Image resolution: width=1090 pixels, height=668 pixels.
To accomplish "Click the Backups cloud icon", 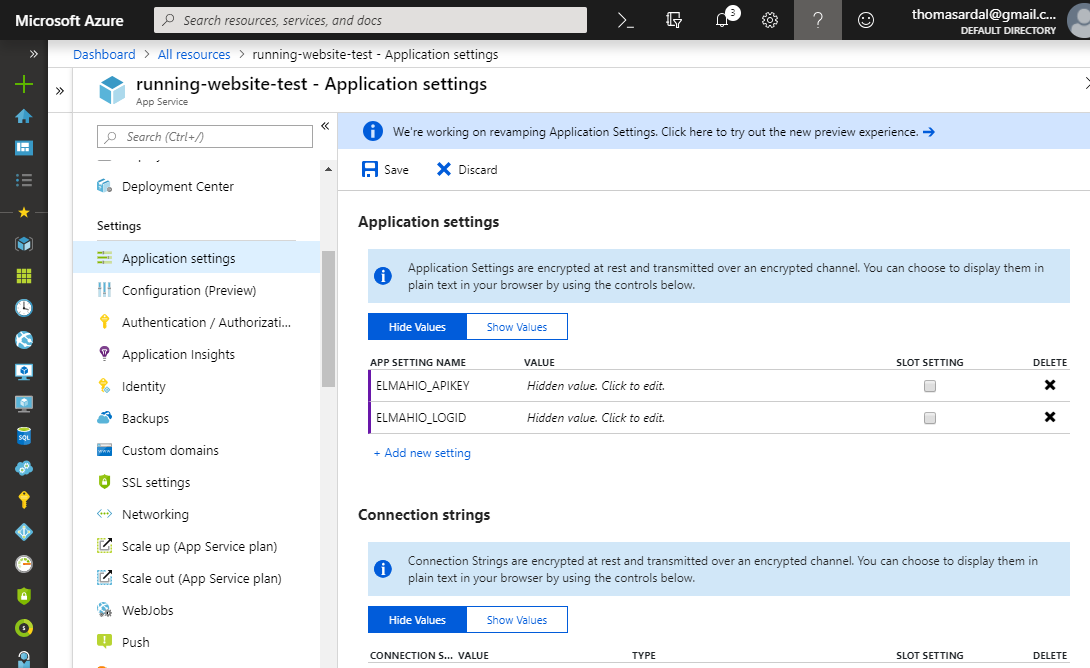I will (104, 418).
